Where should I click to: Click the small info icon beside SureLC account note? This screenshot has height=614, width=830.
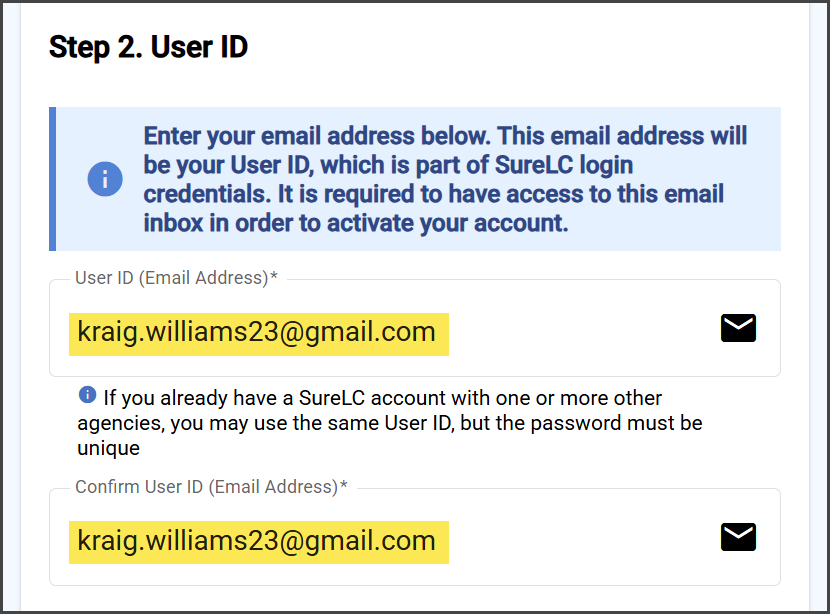coord(87,394)
